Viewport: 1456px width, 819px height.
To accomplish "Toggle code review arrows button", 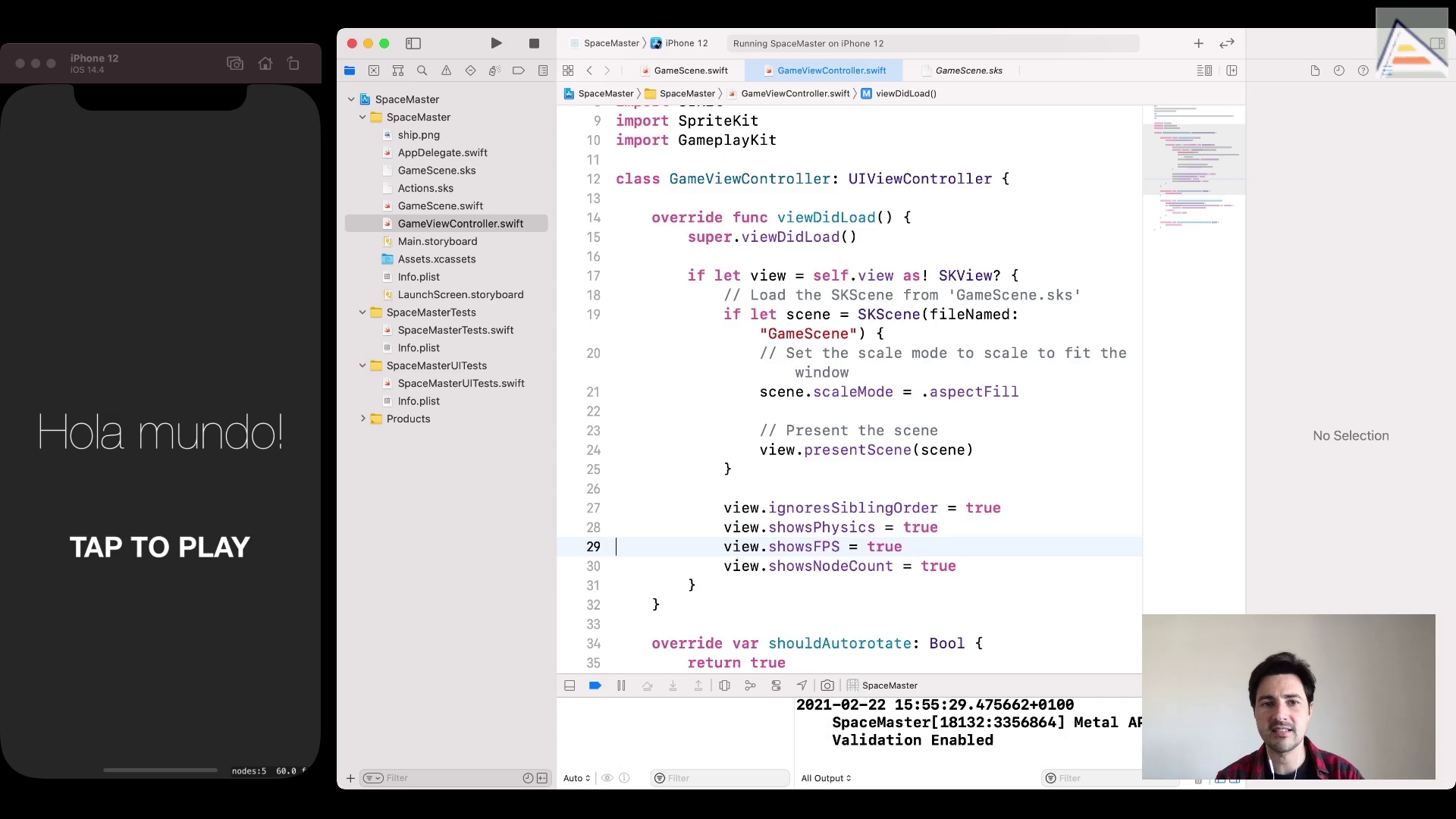I will (1227, 43).
